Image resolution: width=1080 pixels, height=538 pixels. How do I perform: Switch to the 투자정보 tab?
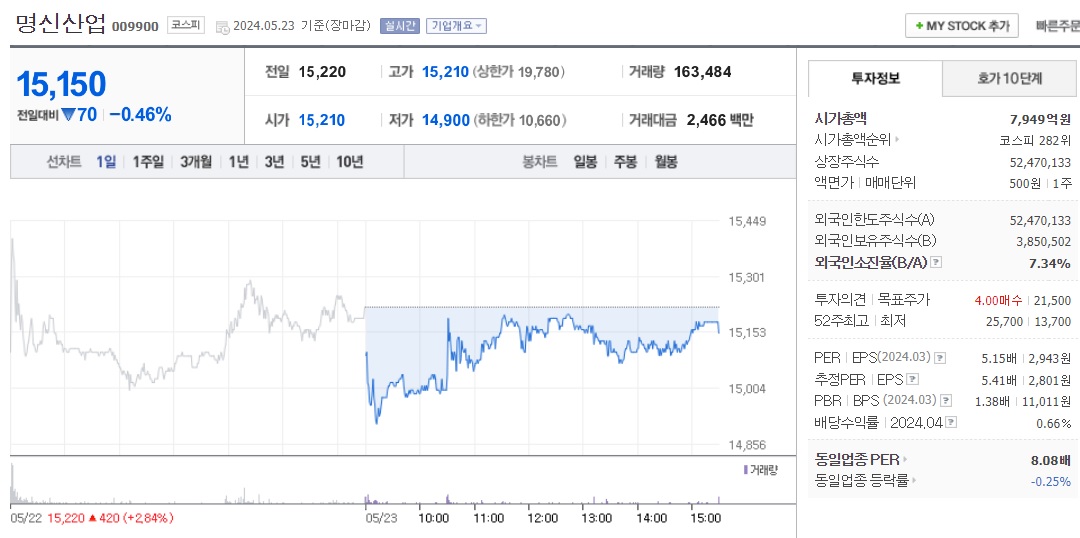875,79
